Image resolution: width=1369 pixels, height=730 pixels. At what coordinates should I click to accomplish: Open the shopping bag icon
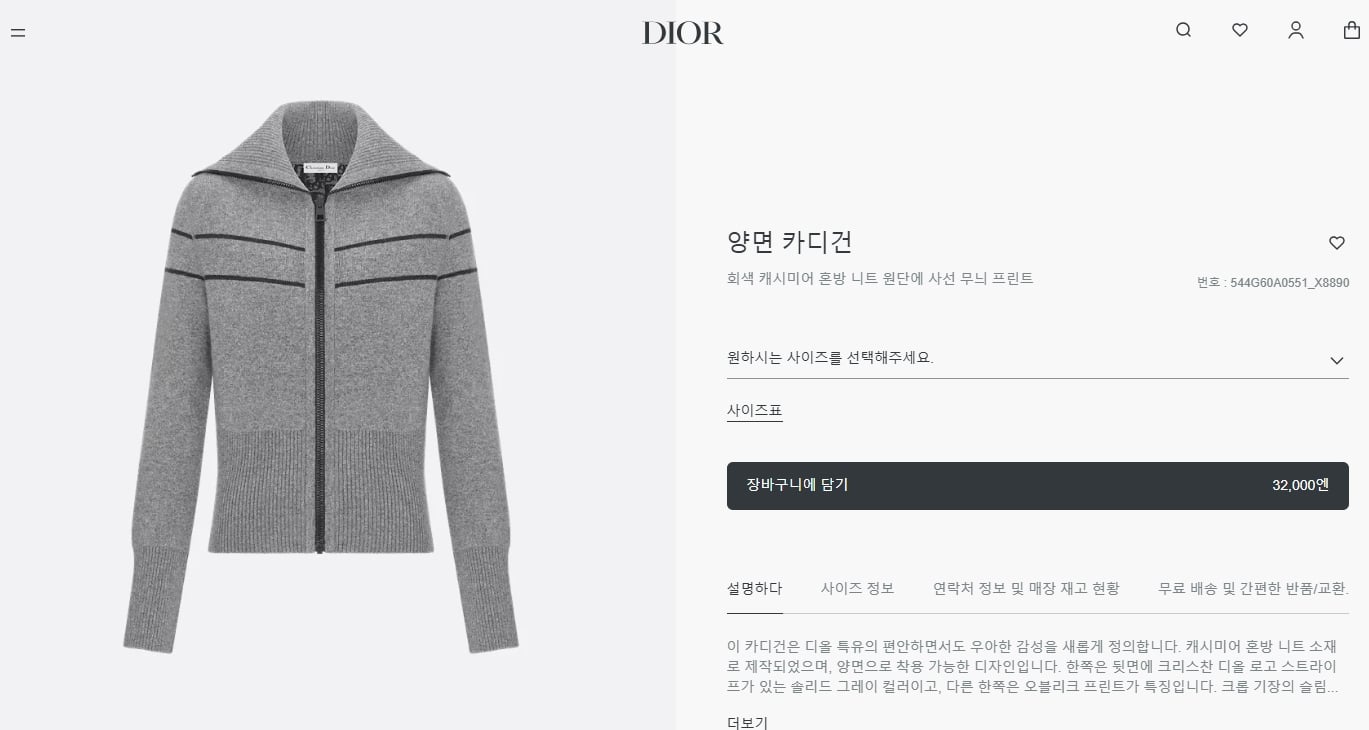click(1351, 30)
